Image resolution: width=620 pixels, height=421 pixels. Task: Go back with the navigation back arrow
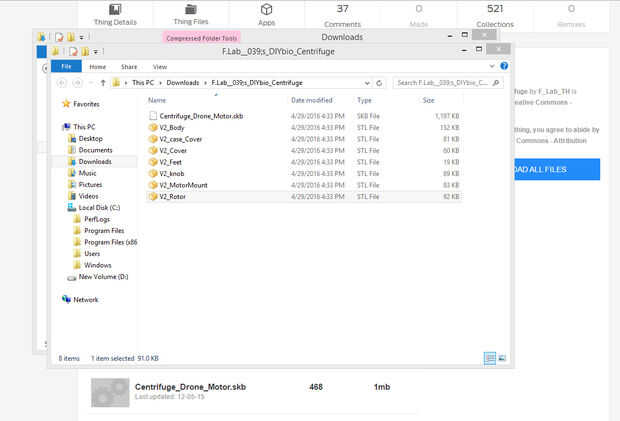61,83
